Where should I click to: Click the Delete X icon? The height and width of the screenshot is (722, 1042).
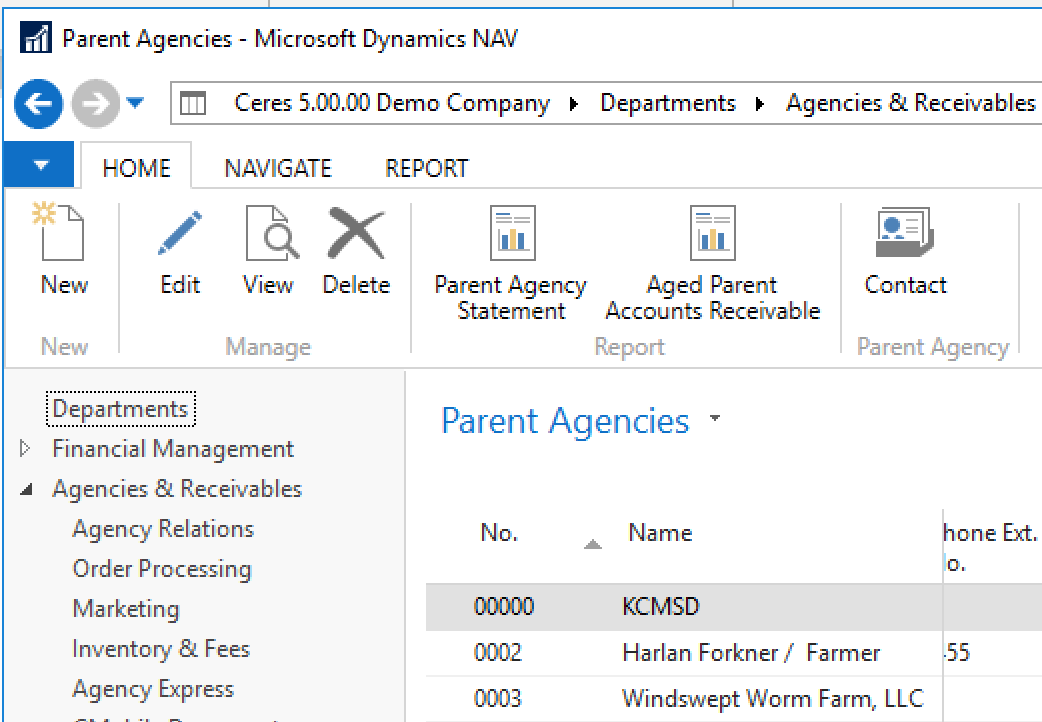[x=356, y=234]
